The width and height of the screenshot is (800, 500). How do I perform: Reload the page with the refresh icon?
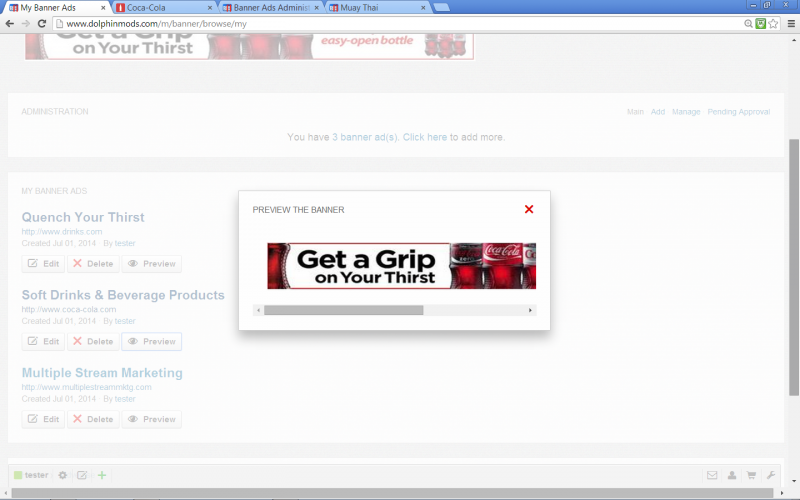click(42, 23)
